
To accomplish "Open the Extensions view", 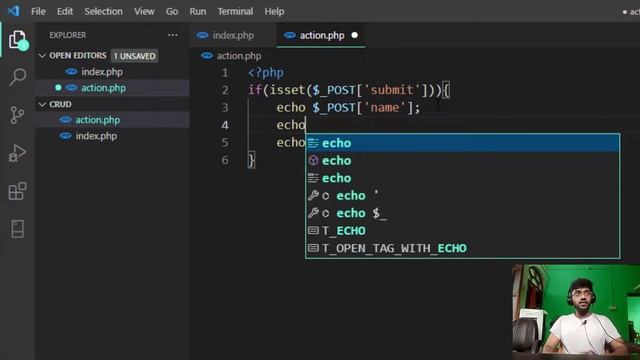I will pyautogui.click(x=18, y=191).
